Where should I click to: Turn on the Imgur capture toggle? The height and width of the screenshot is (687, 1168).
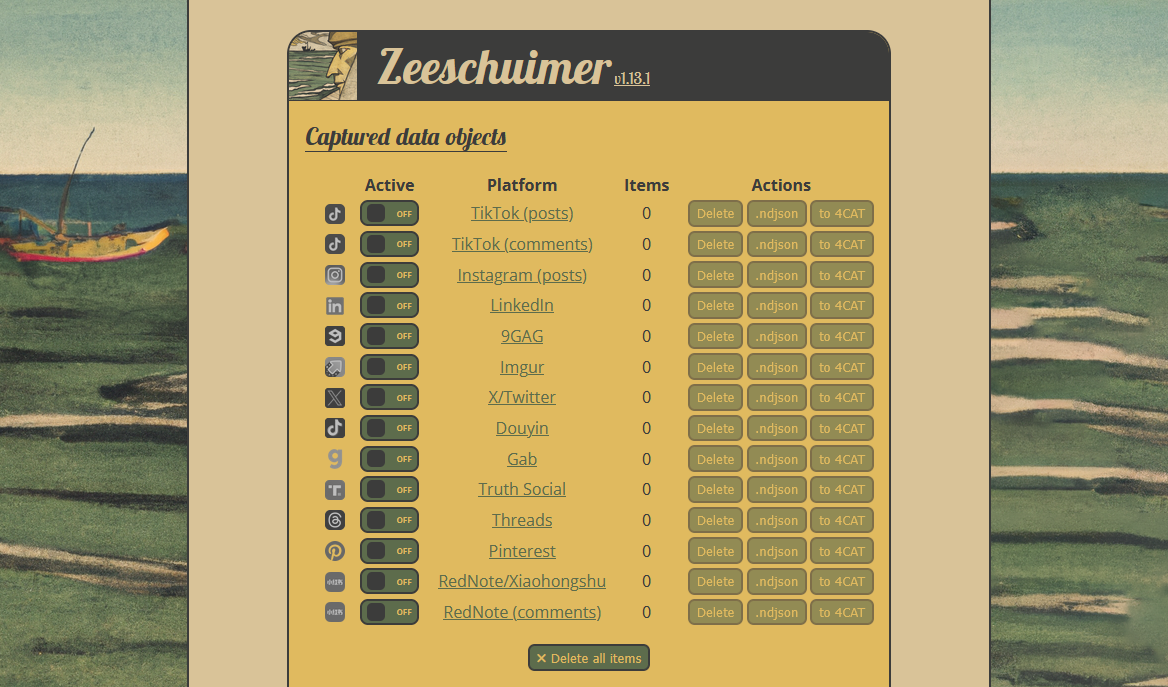pyautogui.click(x=389, y=367)
